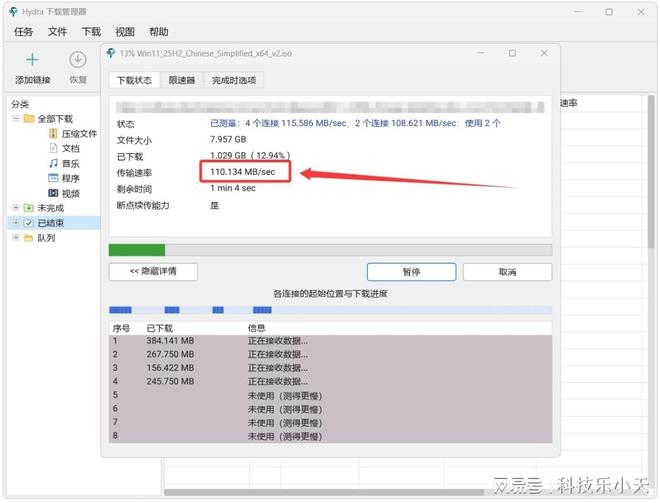Click the Finished category checkmark icon
The image size is (660, 503).
point(29,223)
